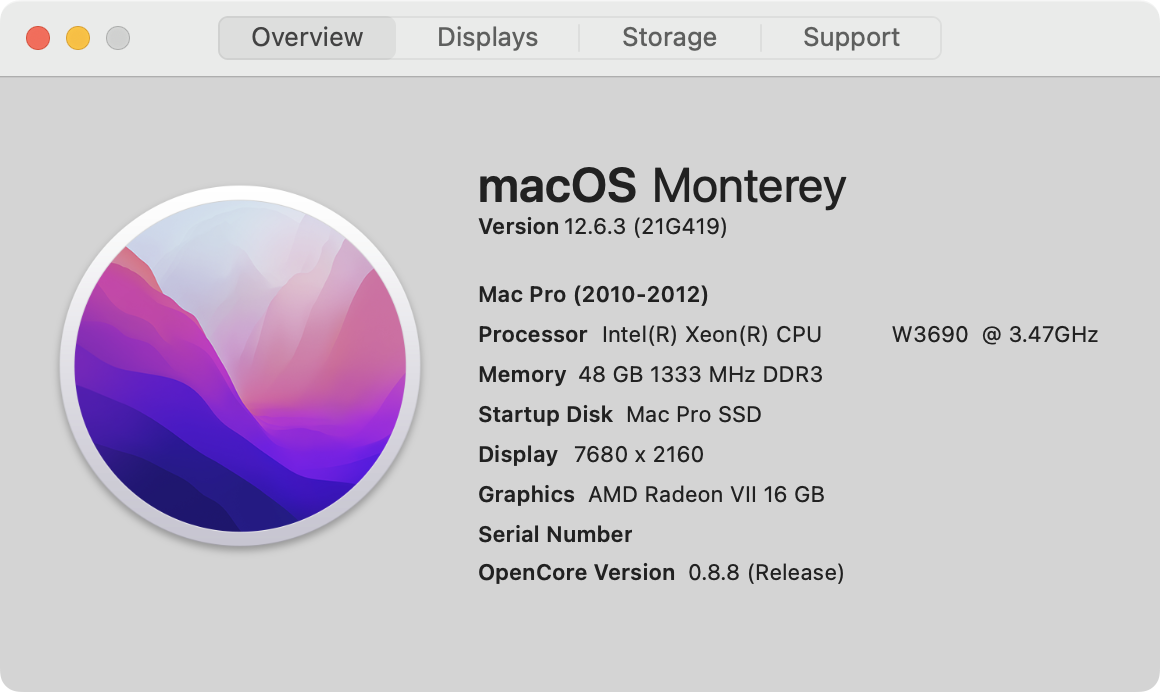Click the gray disabled zoom button
Screen dimensions: 1160x692
[118, 38]
